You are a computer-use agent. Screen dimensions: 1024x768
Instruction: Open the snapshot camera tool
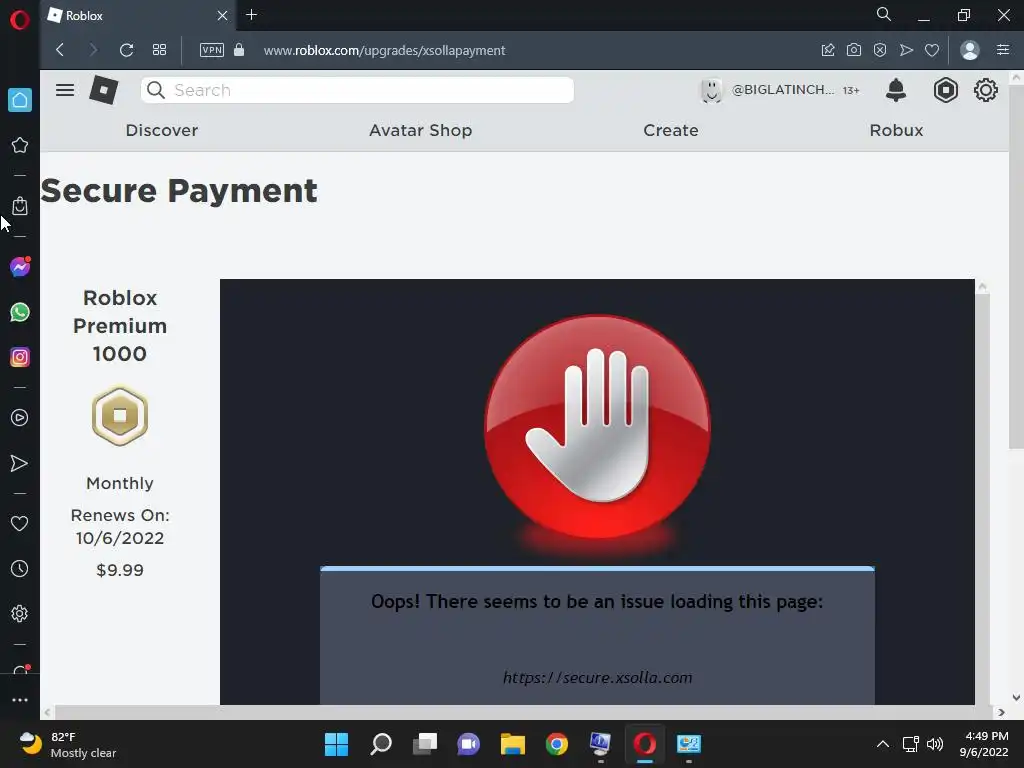pyautogui.click(x=854, y=50)
